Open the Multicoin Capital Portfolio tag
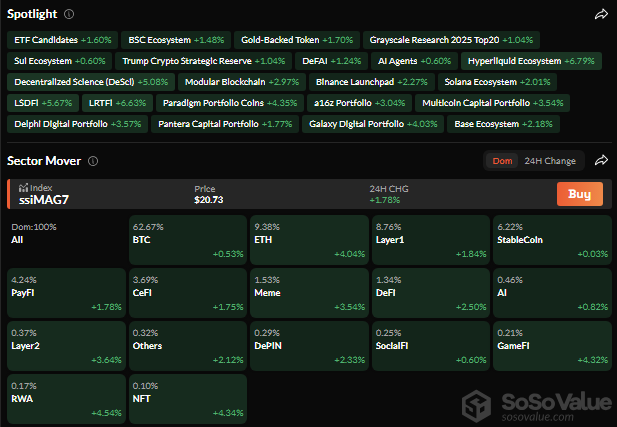617x427 pixels. point(492,103)
